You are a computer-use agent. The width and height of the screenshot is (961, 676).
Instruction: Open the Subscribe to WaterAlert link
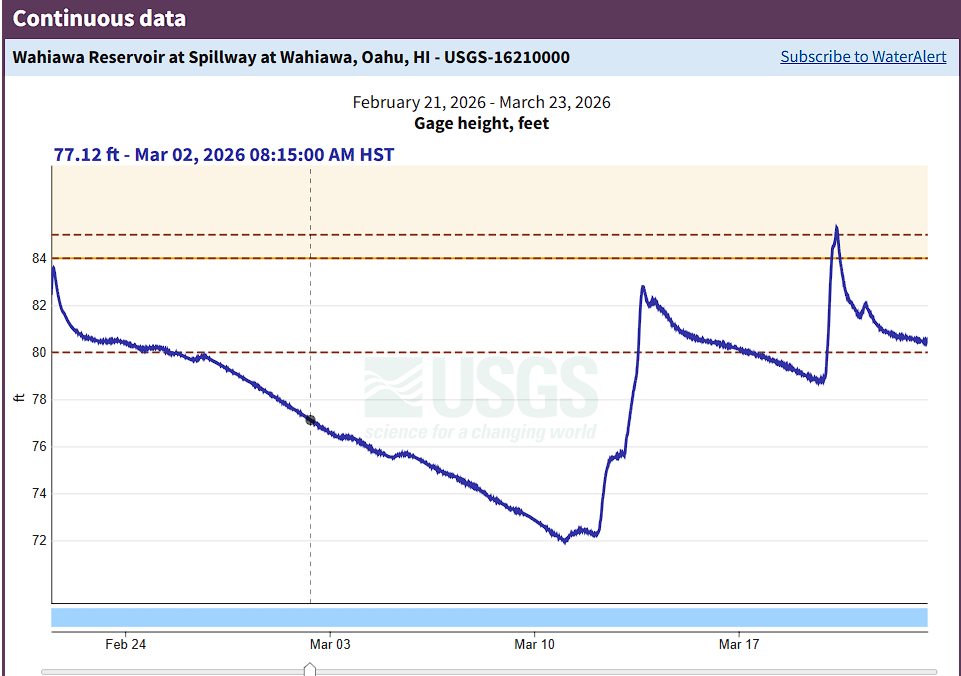tap(863, 57)
